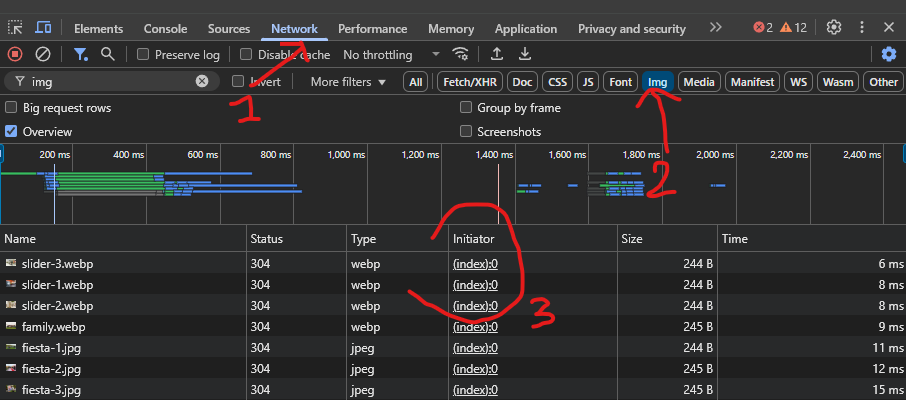Screen dimensions: 906x400
Task: Open DevTools settings gear
Action: click(833, 27)
